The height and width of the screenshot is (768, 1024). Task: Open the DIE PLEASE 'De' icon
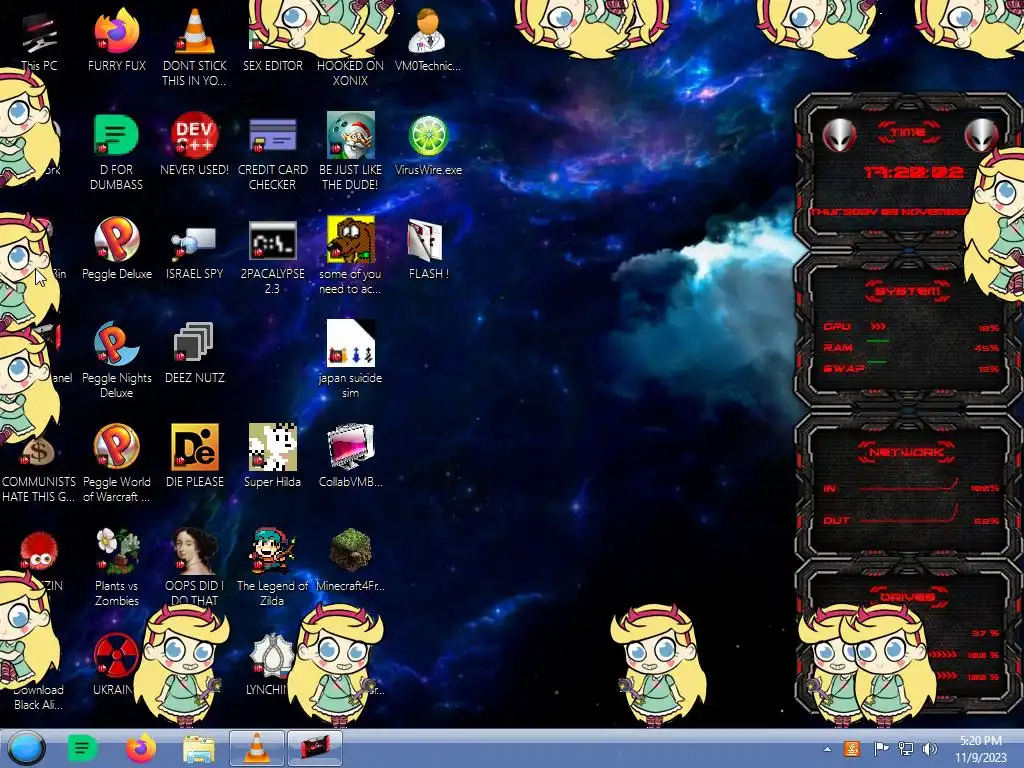click(195, 456)
